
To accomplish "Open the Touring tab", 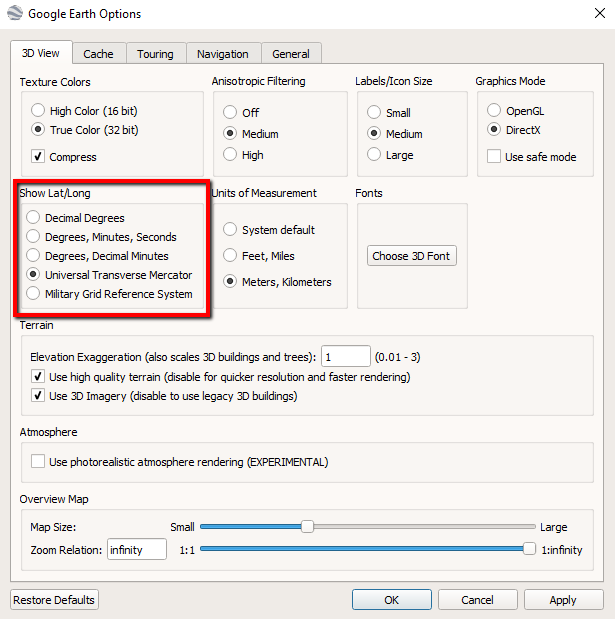I will [156, 54].
